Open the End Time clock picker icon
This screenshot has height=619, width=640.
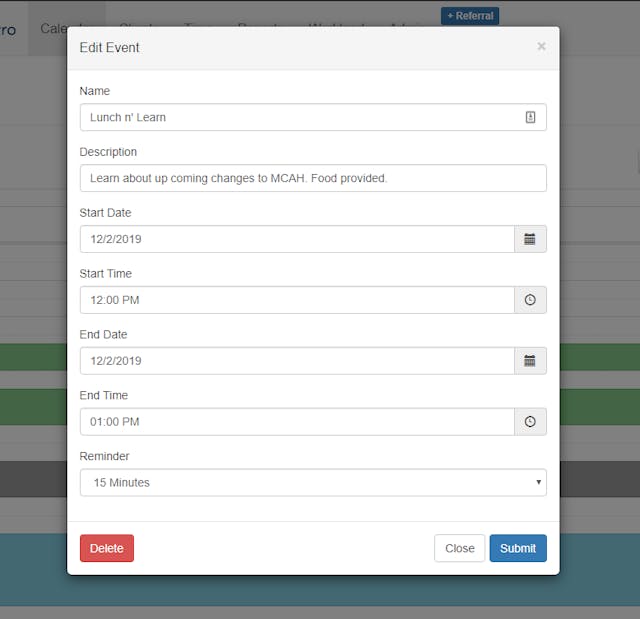pos(530,422)
